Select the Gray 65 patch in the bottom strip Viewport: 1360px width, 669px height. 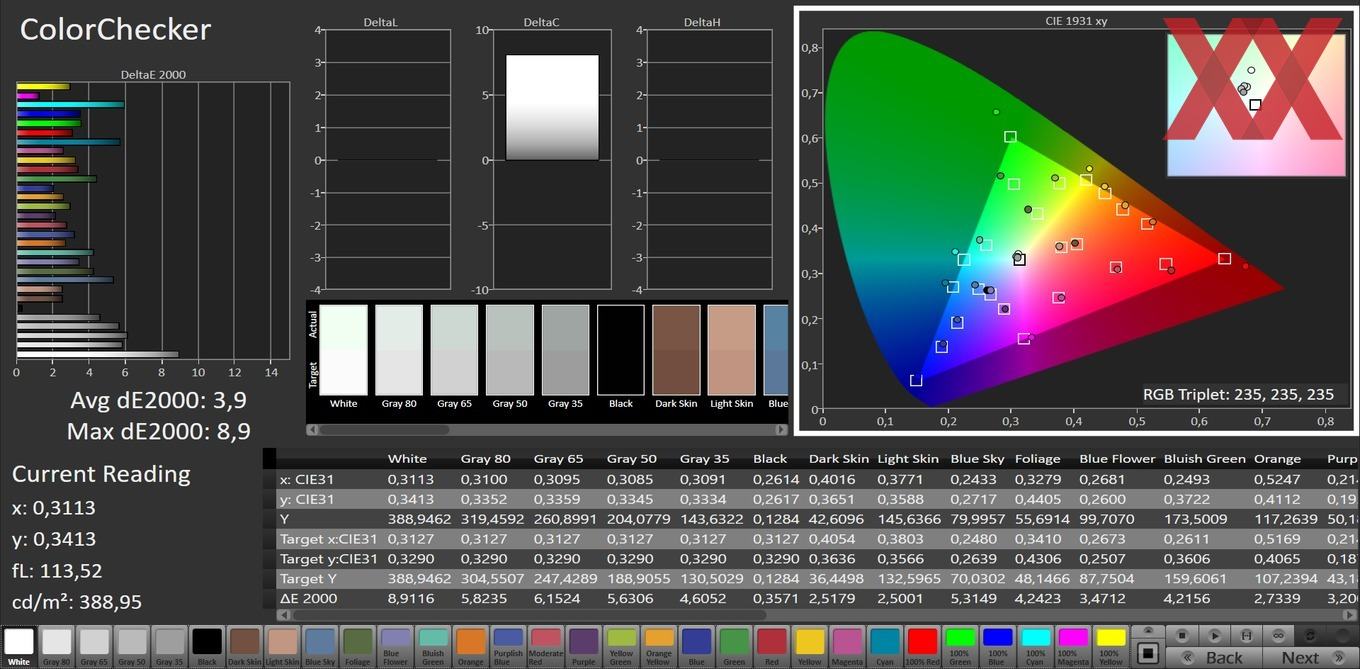pos(94,646)
